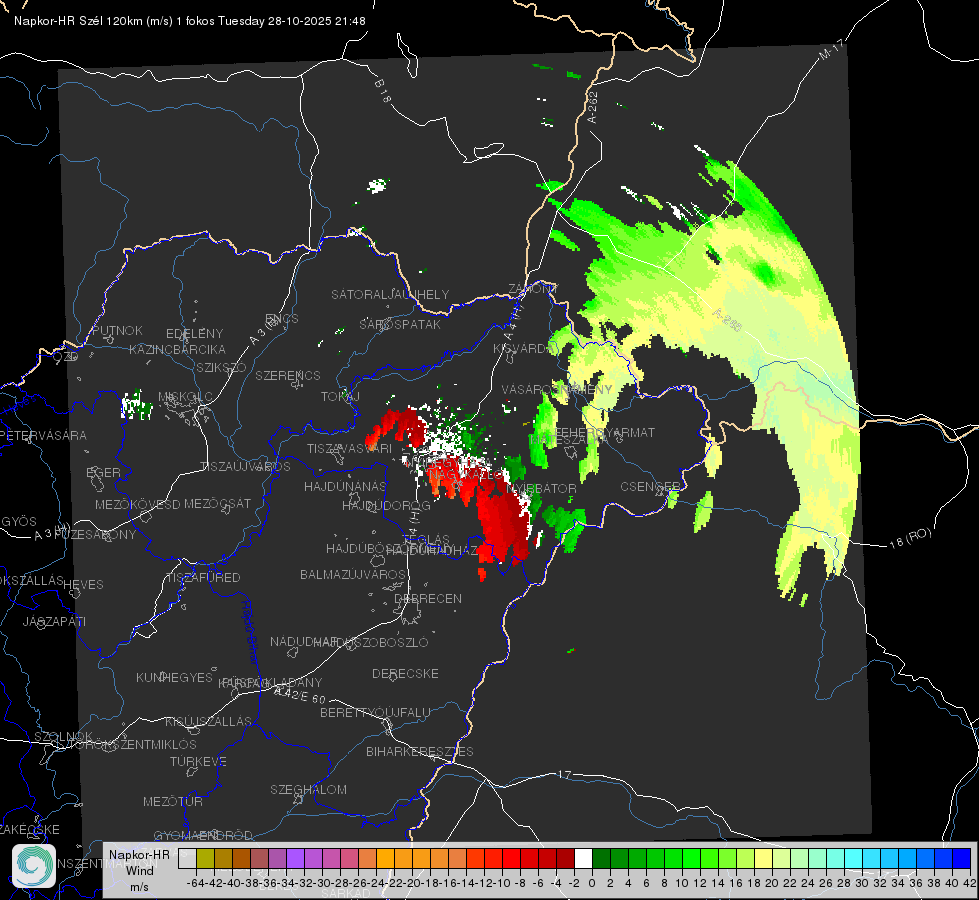Click the KAZINCBARCIKA city label
979x900 pixels.
click(x=177, y=349)
